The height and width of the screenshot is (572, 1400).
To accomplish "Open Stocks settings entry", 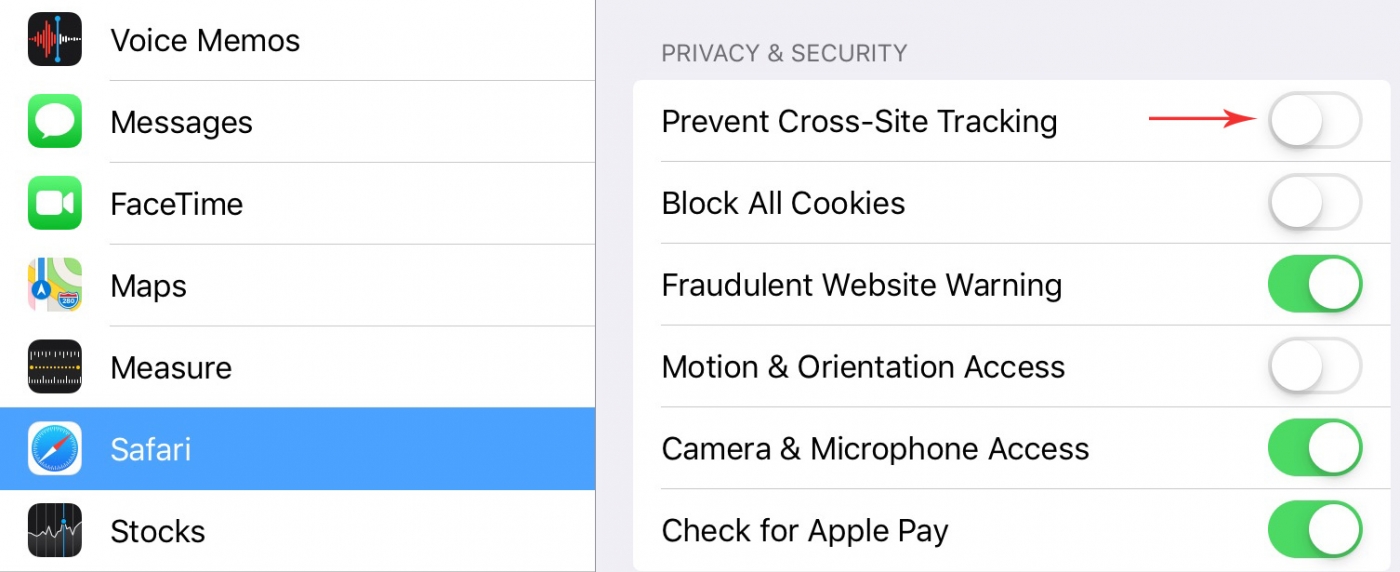I will [x=298, y=531].
